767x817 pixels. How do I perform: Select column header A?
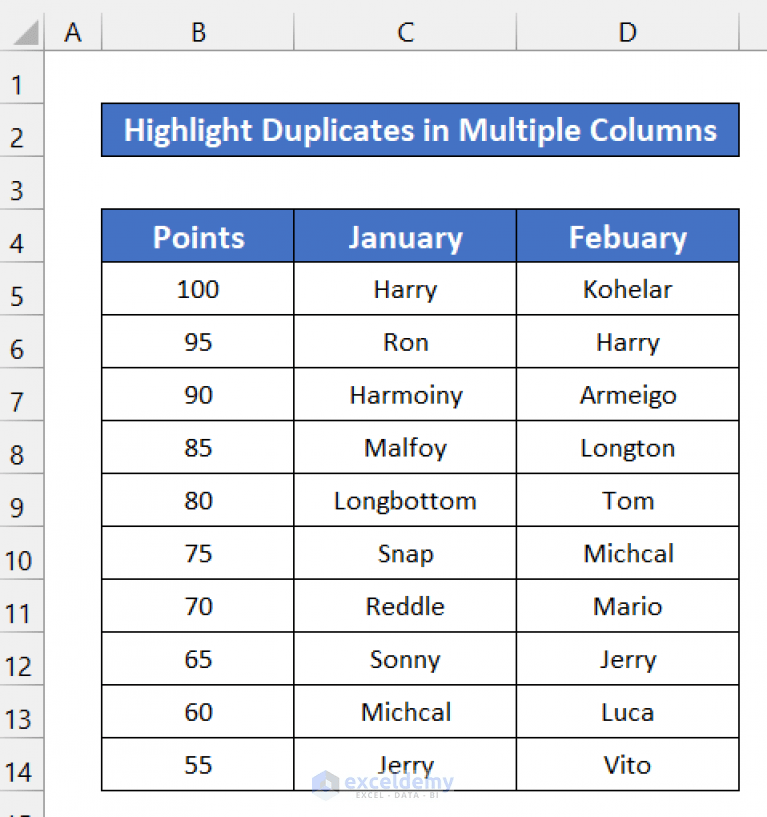(73, 31)
